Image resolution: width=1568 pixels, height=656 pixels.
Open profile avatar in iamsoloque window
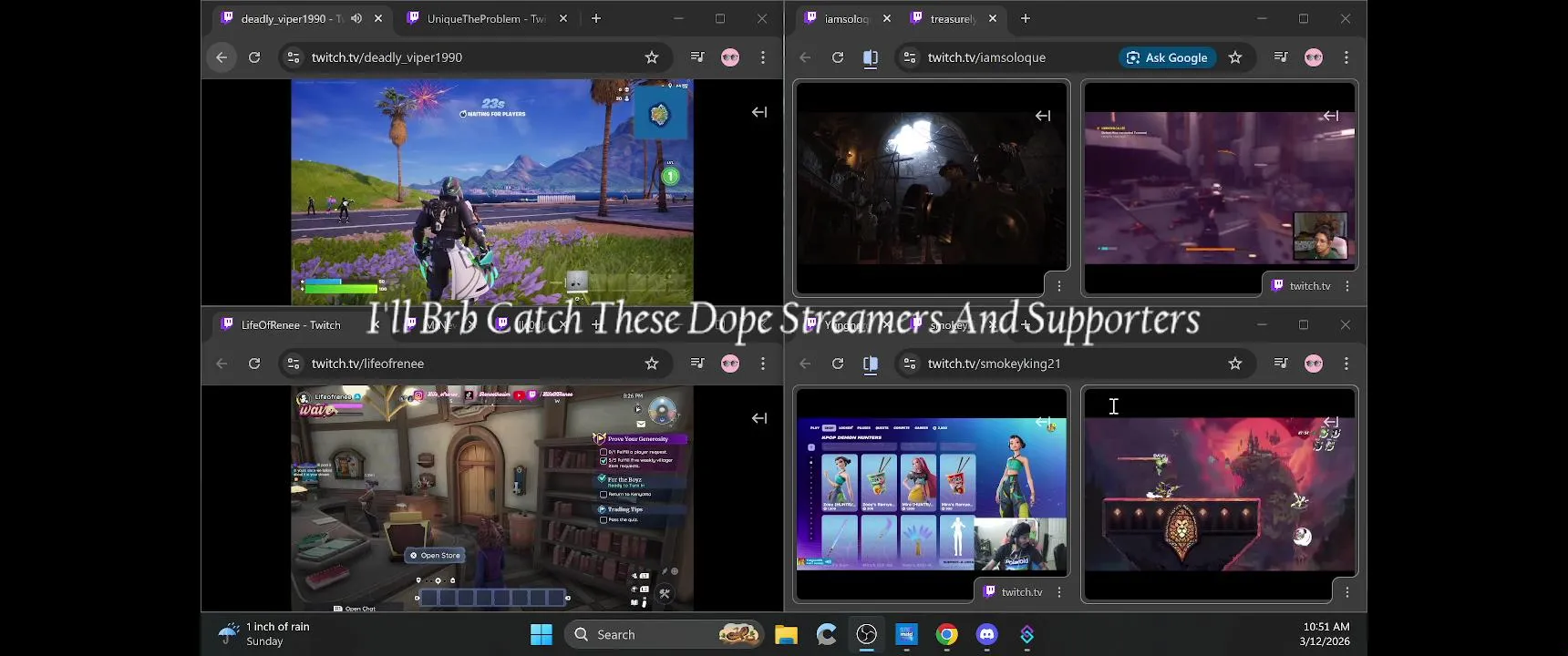[x=1314, y=57]
